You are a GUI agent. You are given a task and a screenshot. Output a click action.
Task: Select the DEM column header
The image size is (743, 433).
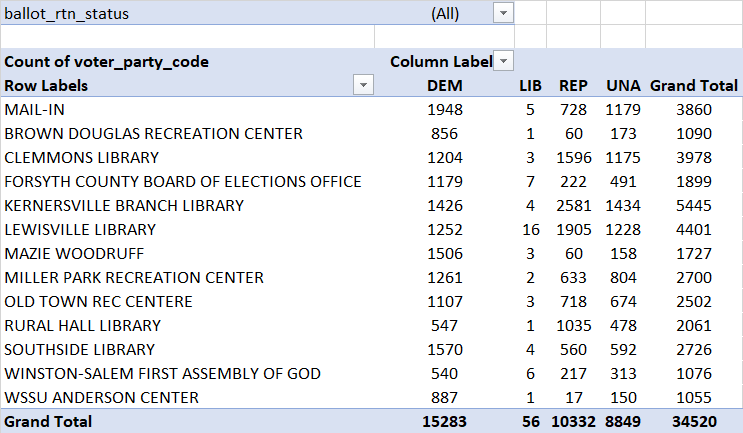443,86
